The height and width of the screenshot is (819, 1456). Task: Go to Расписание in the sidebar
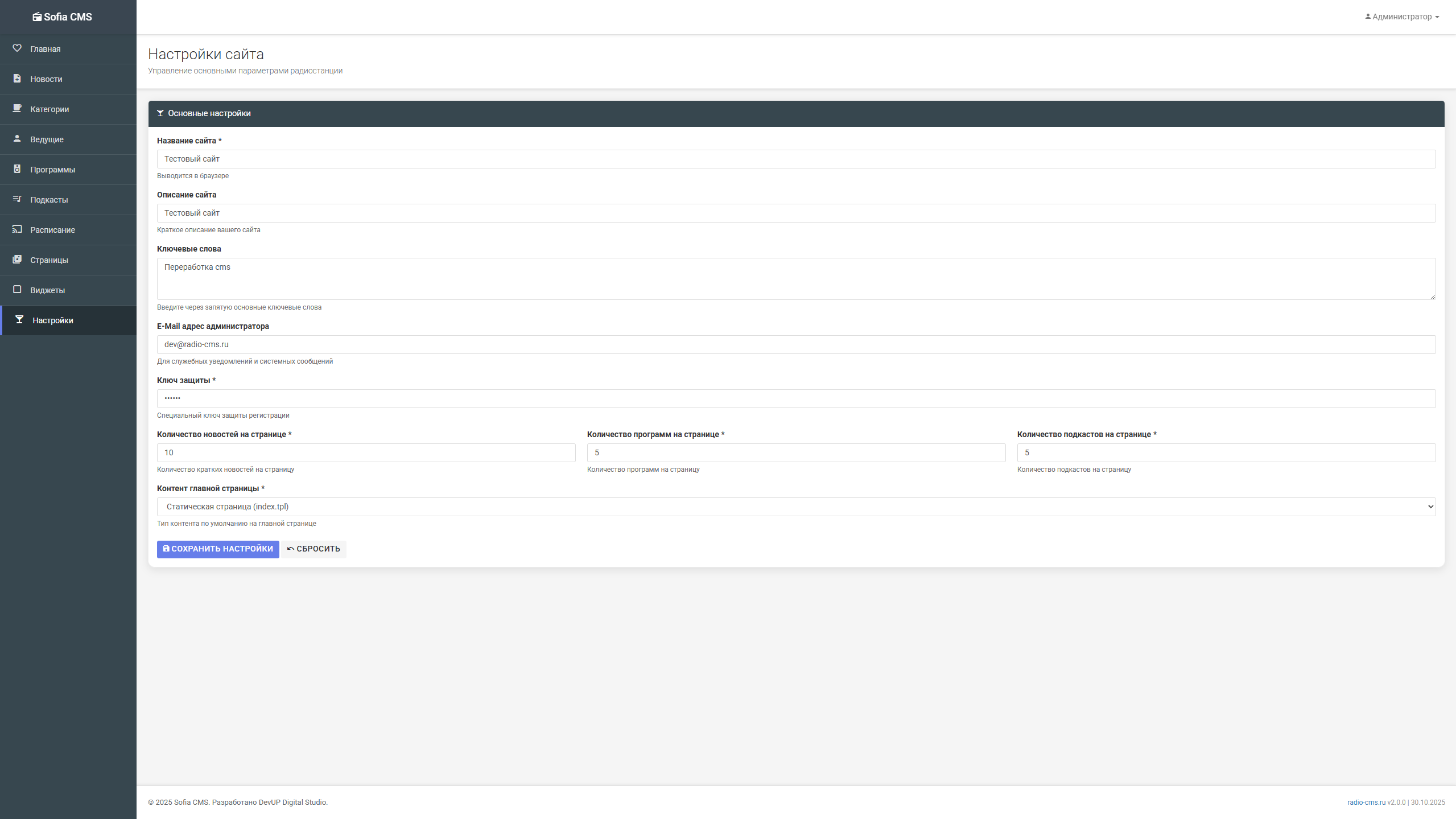[x=53, y=229]
